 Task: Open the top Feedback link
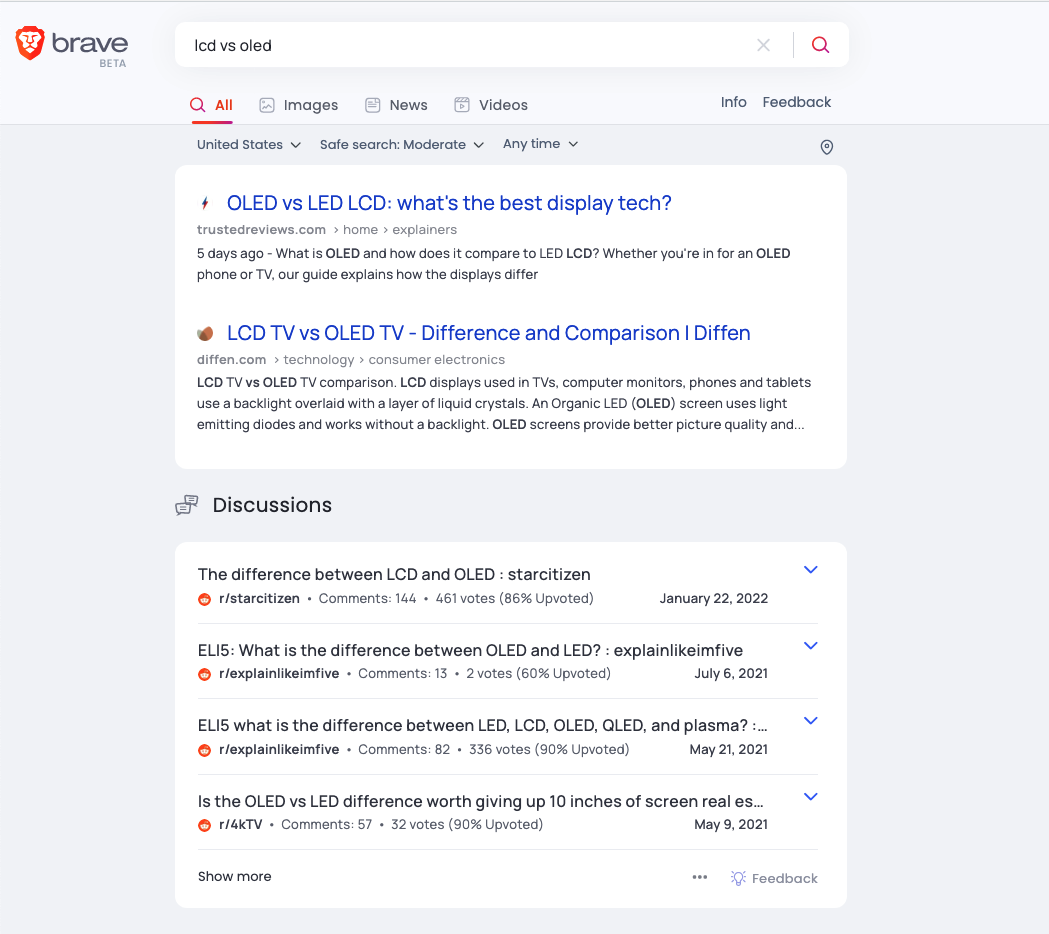pos(796,102)
